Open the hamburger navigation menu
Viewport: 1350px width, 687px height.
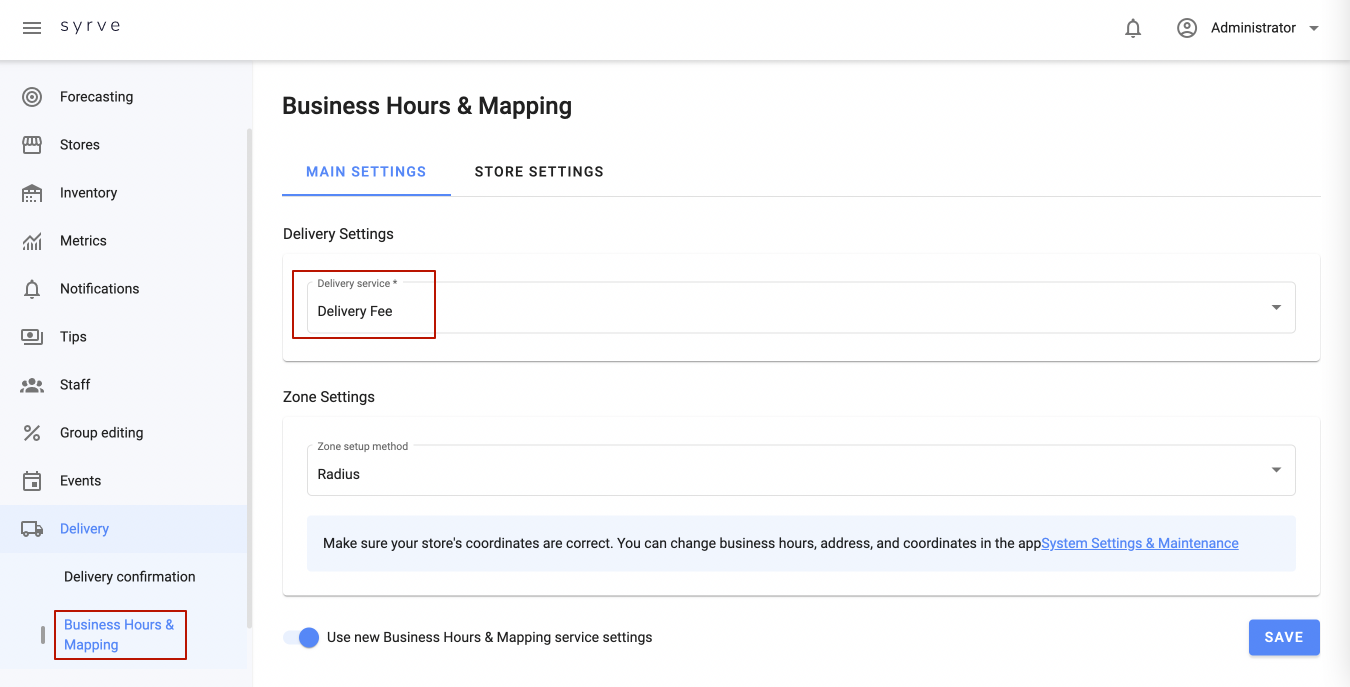coord(32,28)
